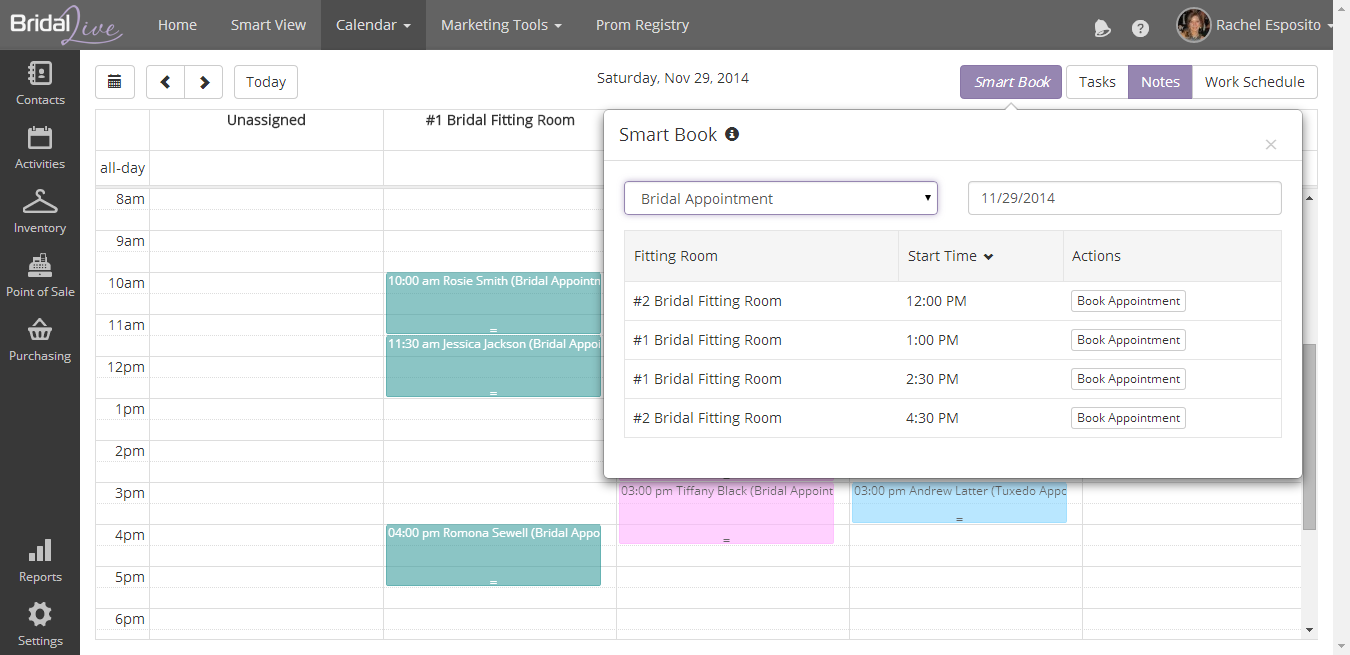The image size is (1350, 655).
Task: Click the help question mark icon
Action: 1140,28
